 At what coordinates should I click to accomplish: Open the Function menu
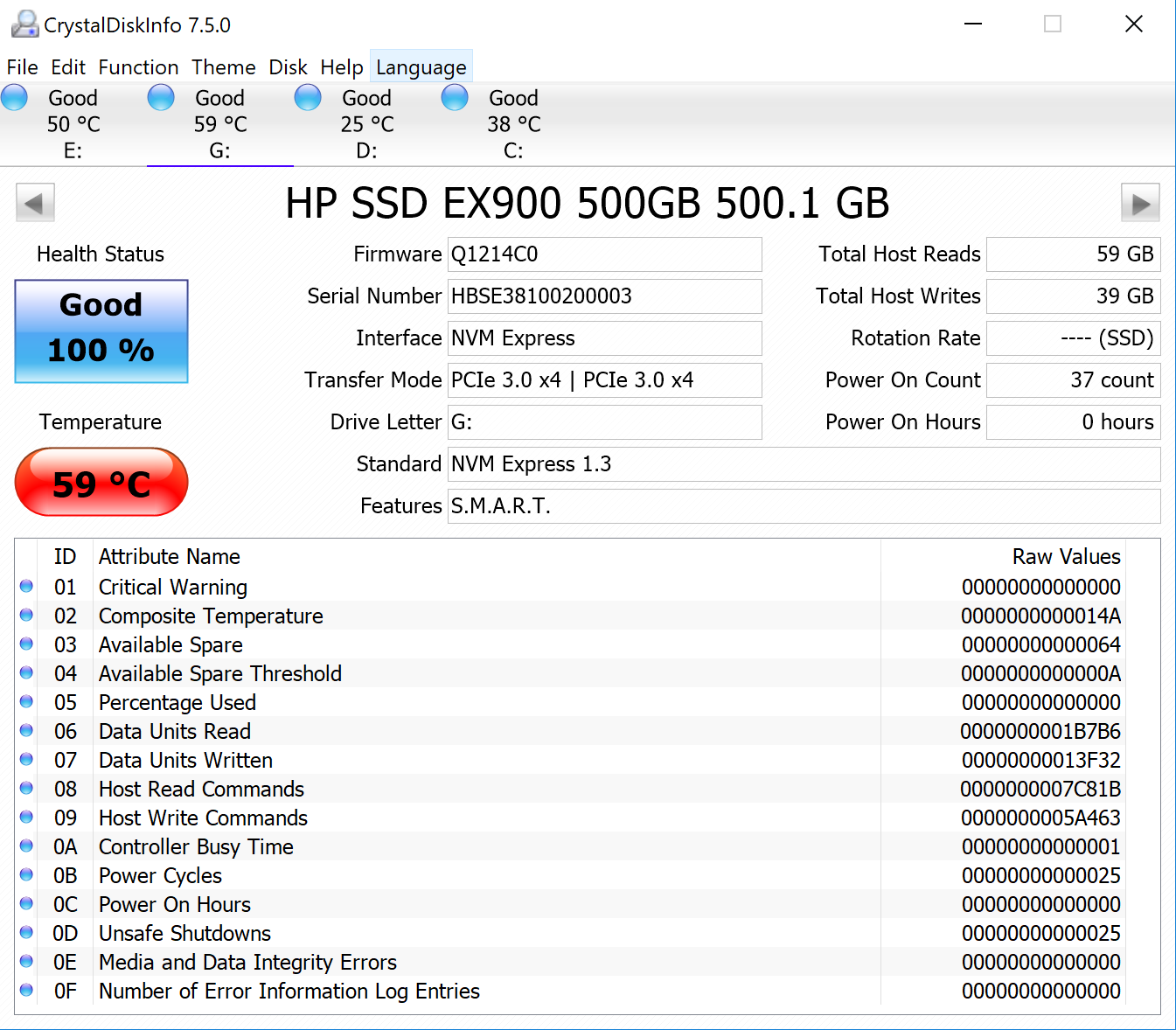coord(138,67)
